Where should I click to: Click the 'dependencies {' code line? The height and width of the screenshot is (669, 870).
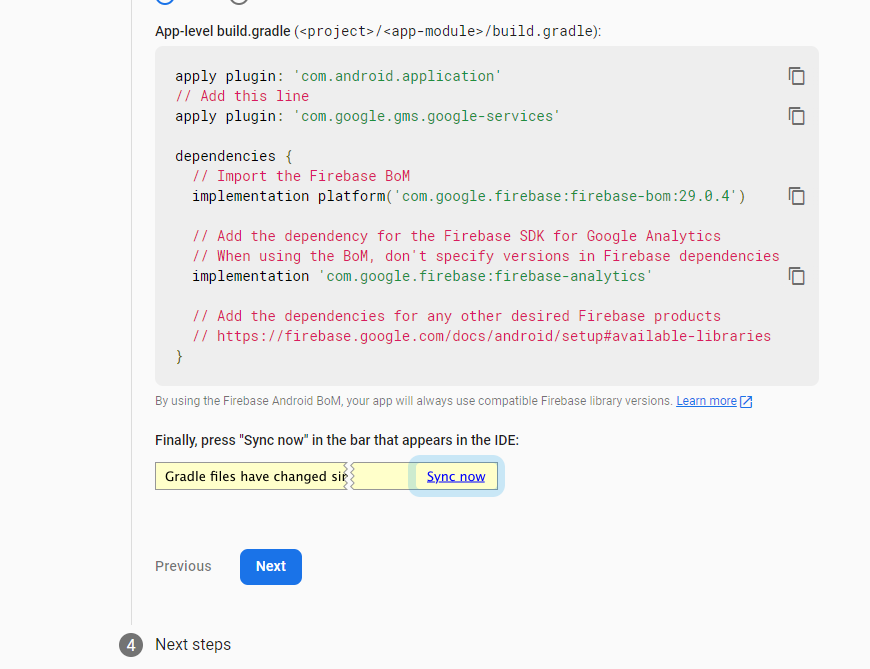[234, 156]
